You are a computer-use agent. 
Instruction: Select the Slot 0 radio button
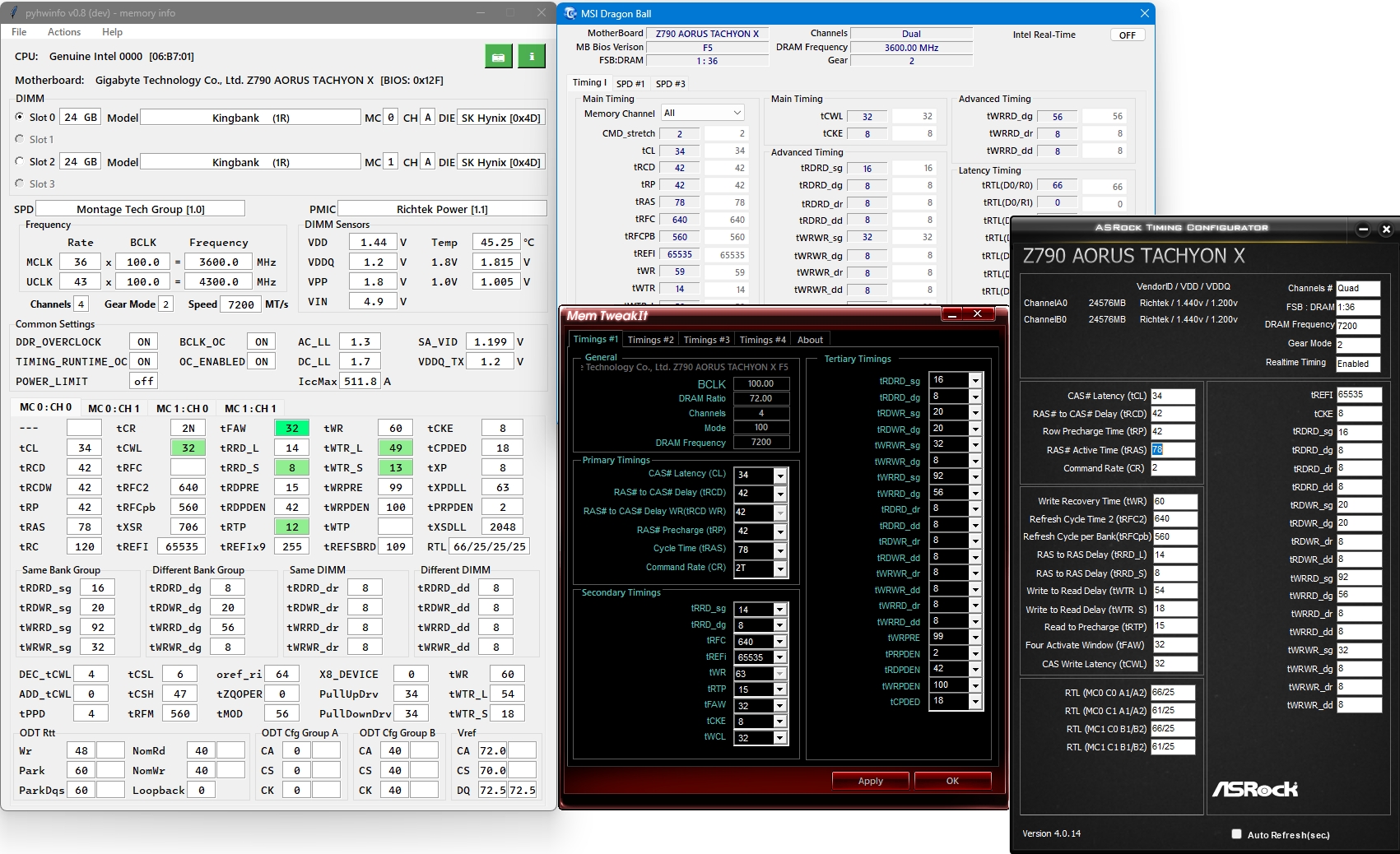tap(20, 117)
